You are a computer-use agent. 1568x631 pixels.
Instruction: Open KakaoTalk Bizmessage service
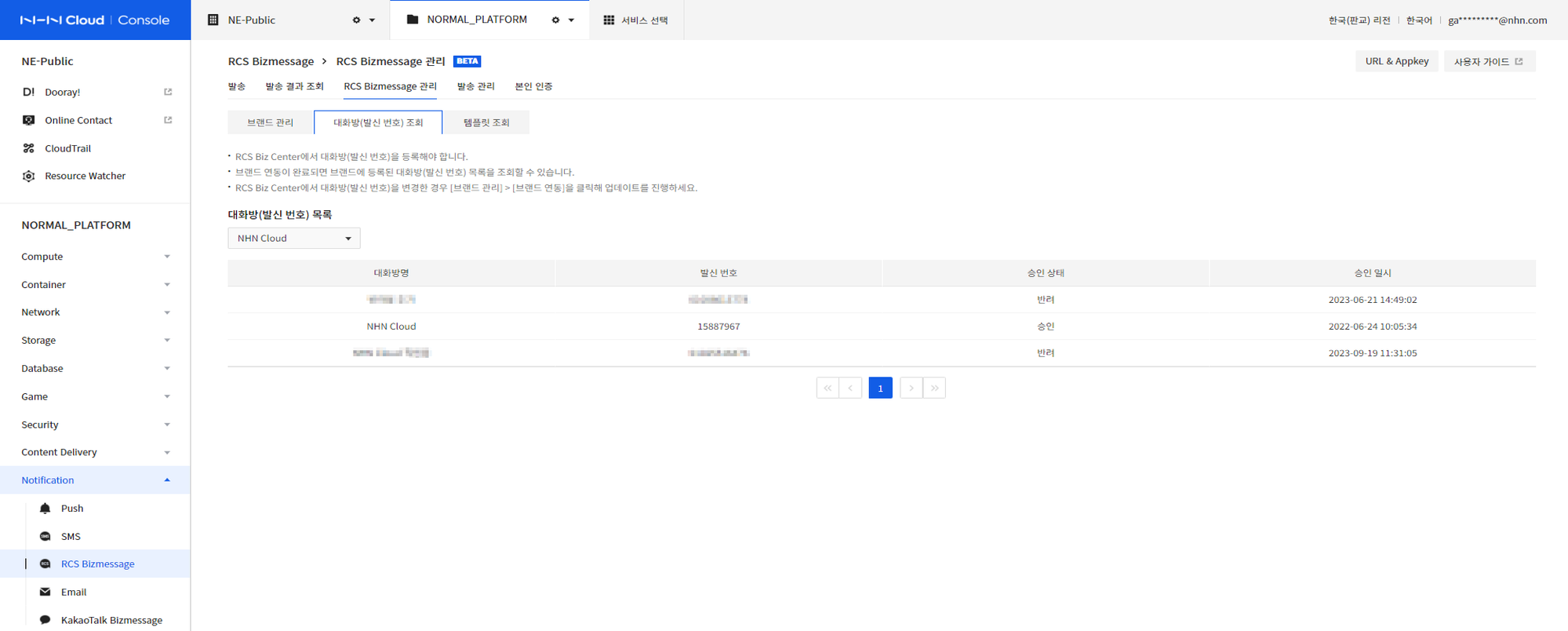pyautogui.click(x=111, y=620)
